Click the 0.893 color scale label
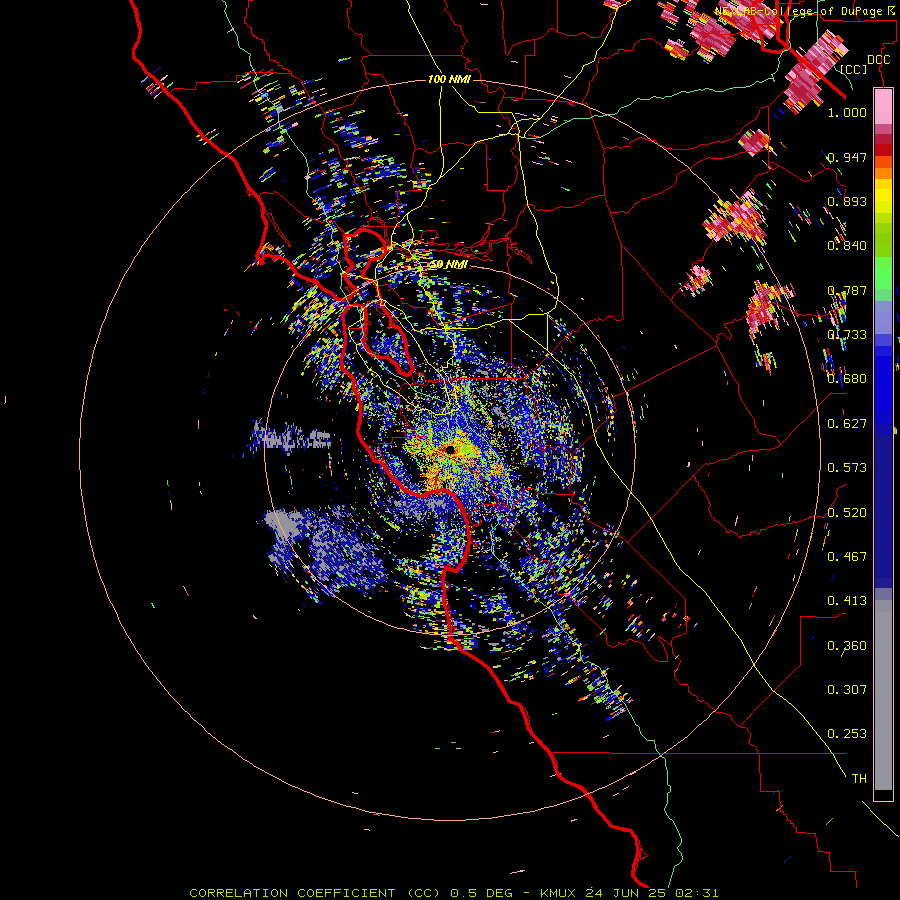This screenshot has width=900, height=900. (x=847, y=201)
